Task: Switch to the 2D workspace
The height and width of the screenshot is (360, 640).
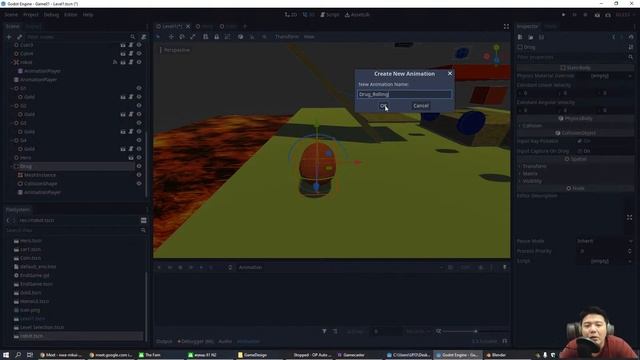Action: click(291, 15)
